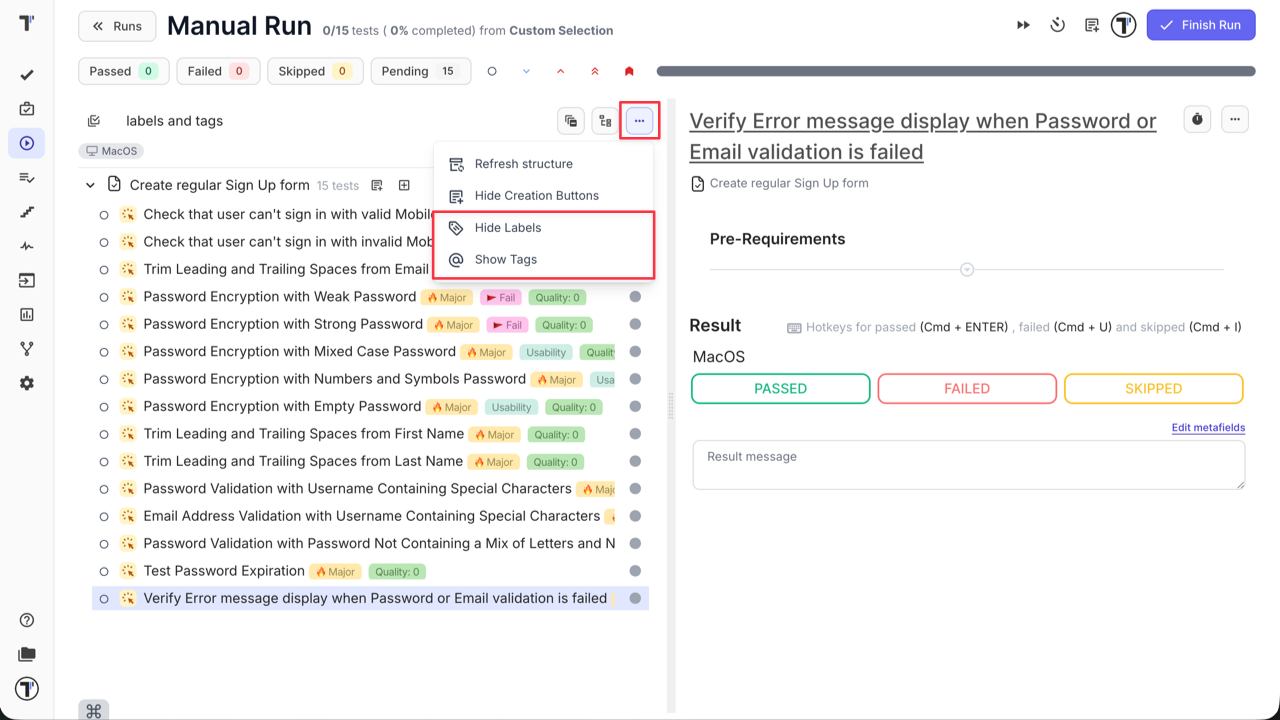Image resolution: width=1280 pixels, height=720 pixels.
Task: Click the Pre-Requirements slider handle
Action: click(x=966, y=269)
